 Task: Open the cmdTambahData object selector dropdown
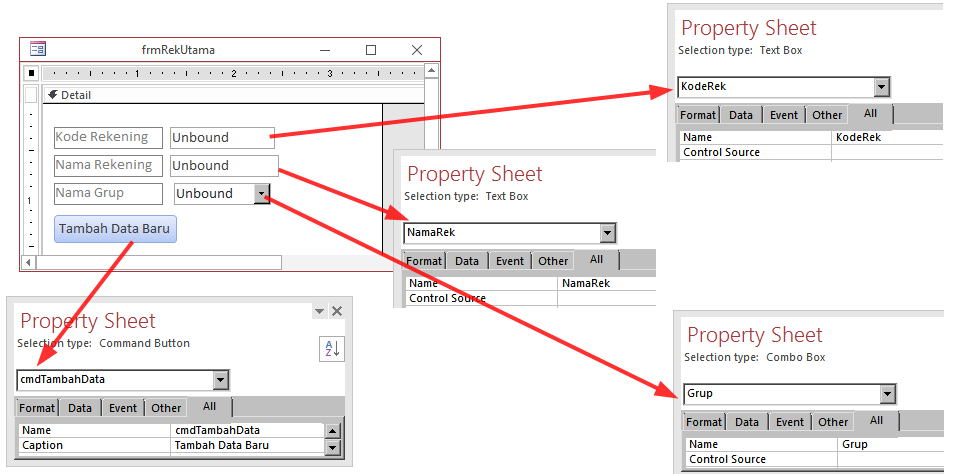tap(221, 380)
